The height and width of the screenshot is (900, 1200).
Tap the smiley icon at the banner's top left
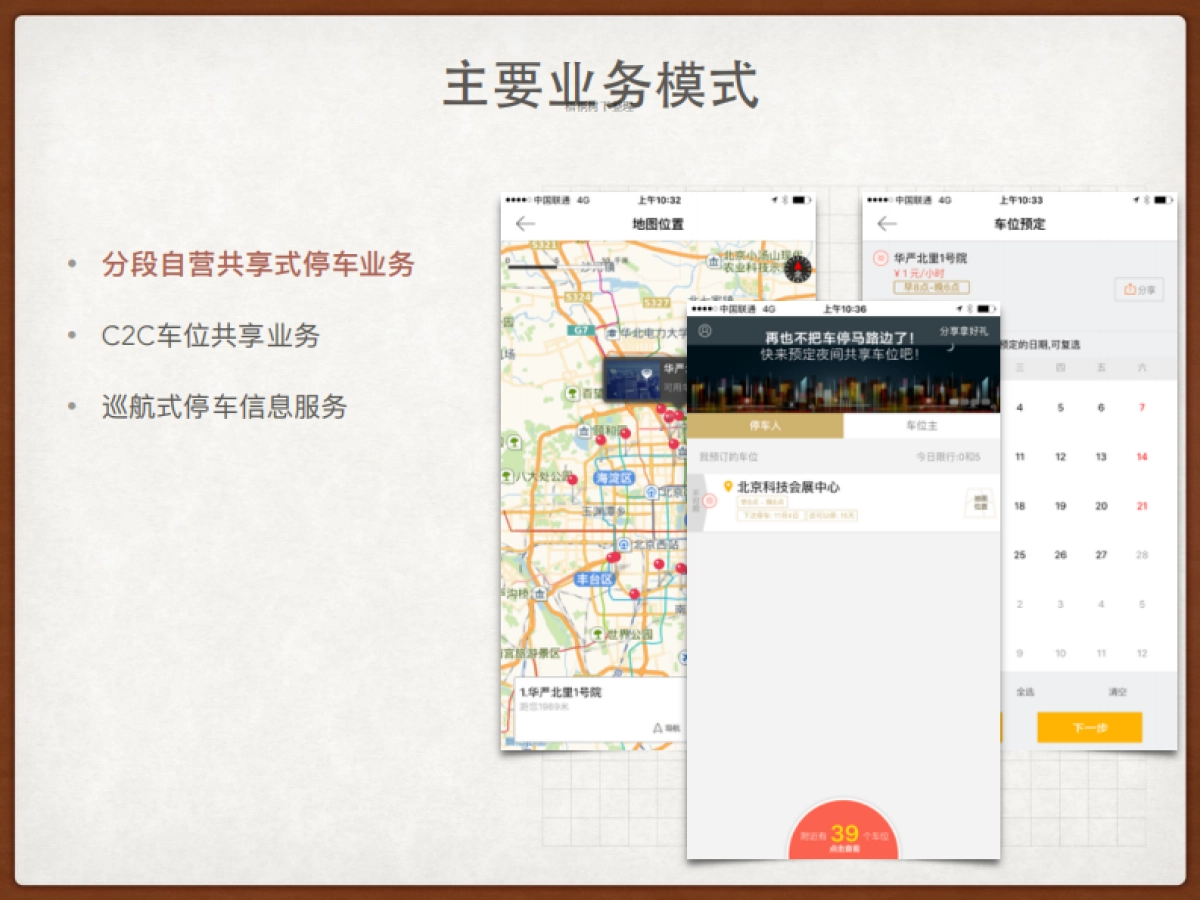(706, 331)
